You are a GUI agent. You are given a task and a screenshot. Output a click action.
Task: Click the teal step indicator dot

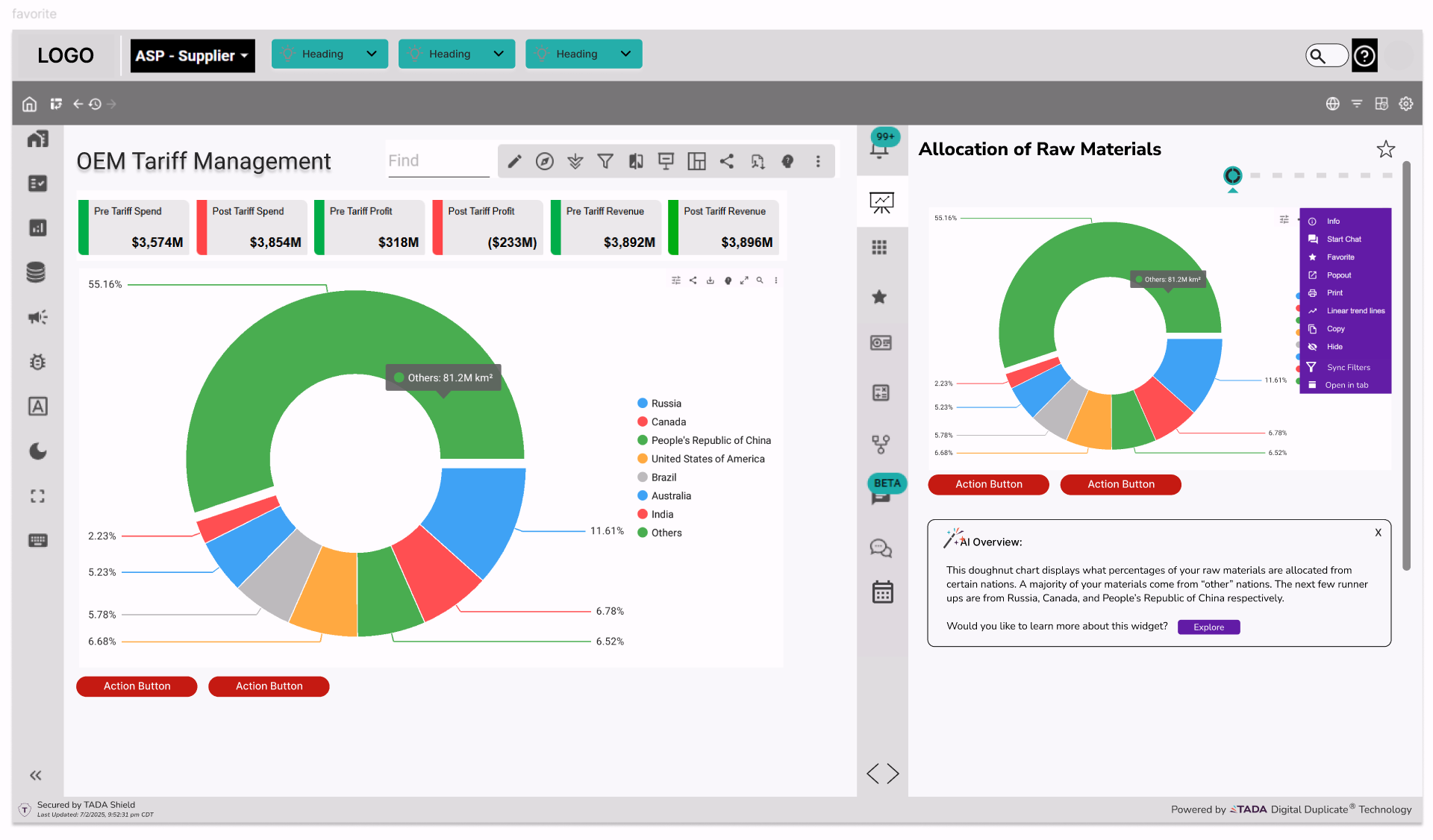(x=1232, y=175)
